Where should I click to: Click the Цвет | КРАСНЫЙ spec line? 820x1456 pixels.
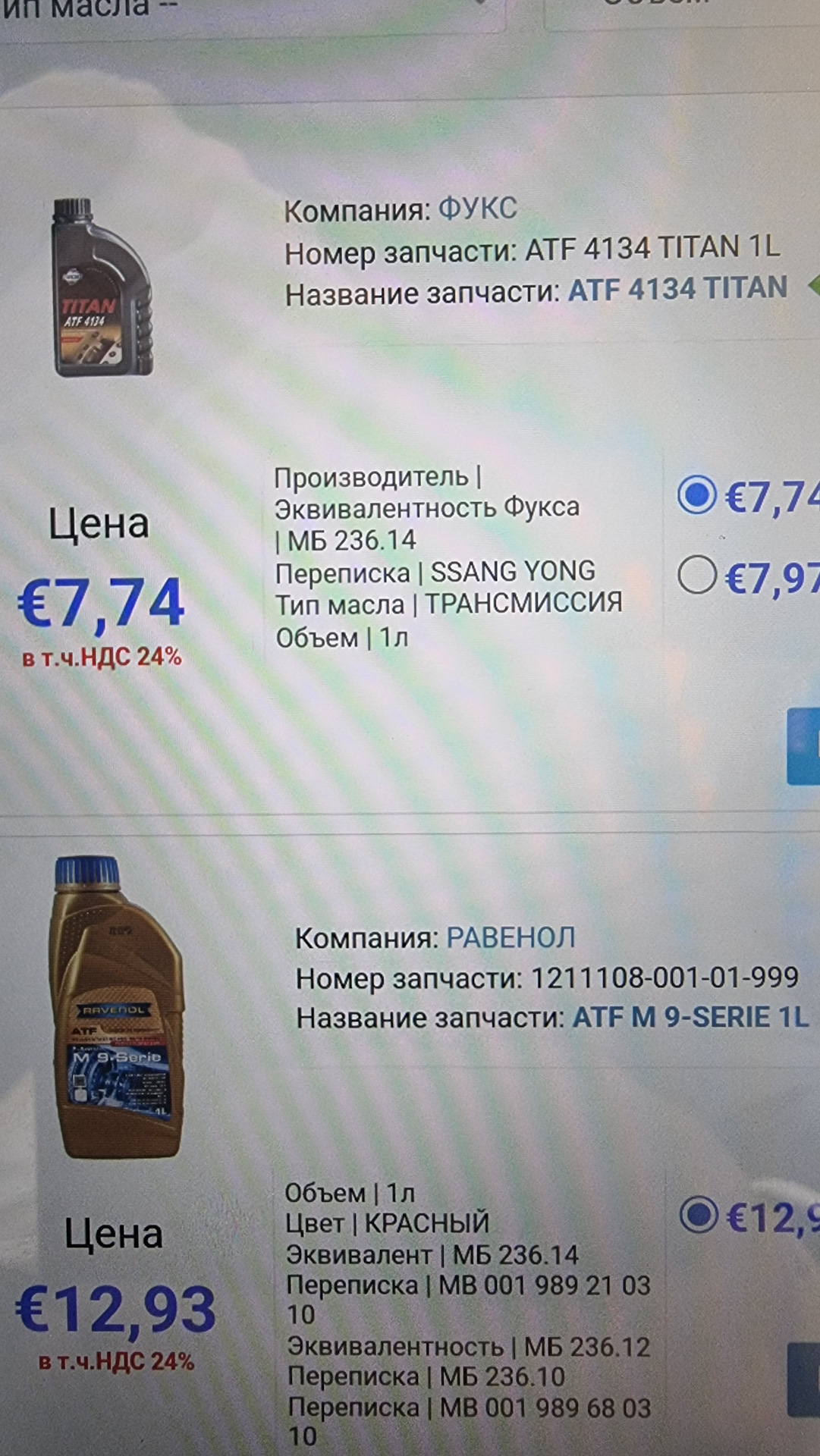point(387,1223)
